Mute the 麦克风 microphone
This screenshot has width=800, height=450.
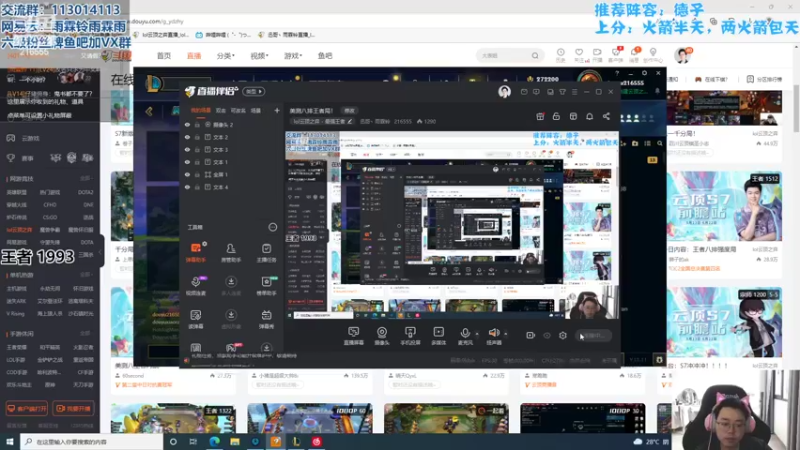tap(465, 336)
